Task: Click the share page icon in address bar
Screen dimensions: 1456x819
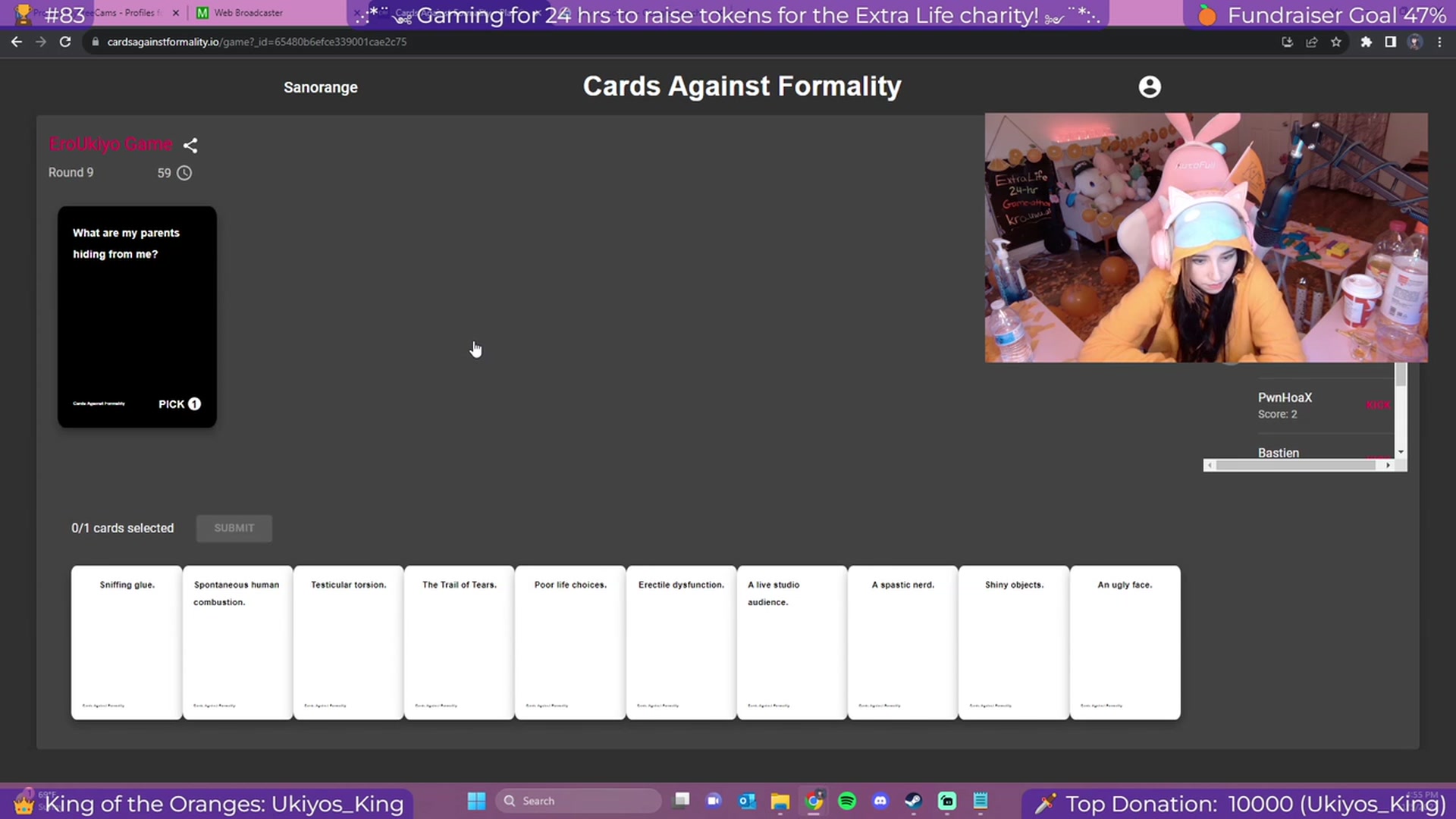Action: (x=1311, y=42)
